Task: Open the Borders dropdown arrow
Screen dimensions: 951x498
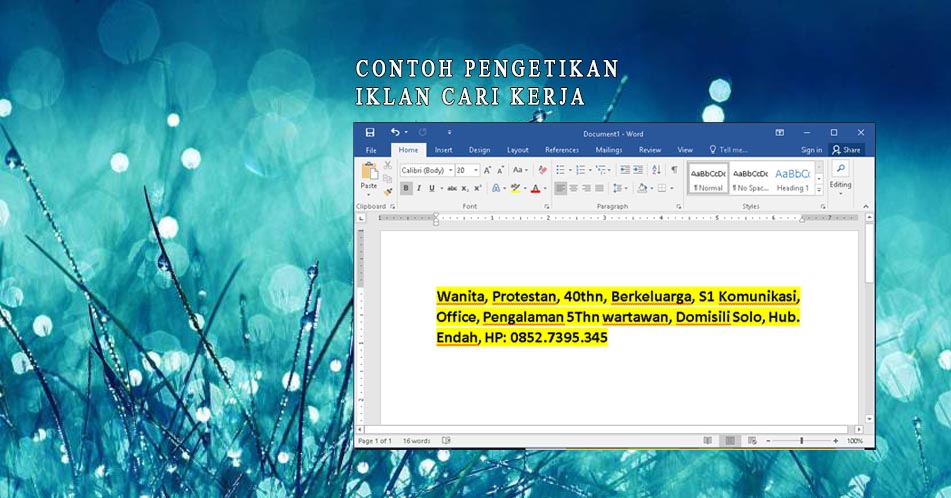Action: 672,189
